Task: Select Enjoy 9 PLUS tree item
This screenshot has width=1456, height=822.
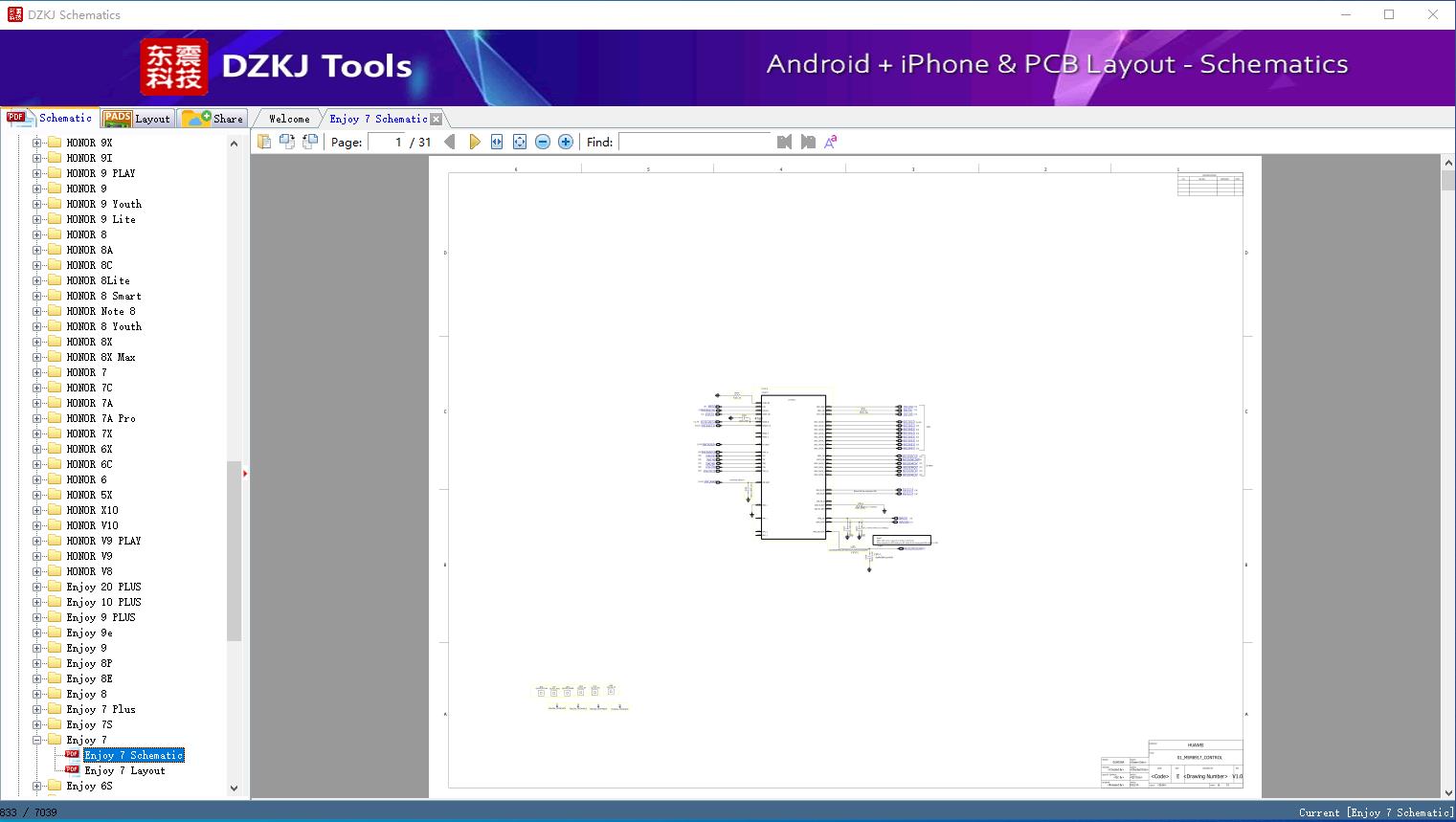Action: (x=101, y=617)
